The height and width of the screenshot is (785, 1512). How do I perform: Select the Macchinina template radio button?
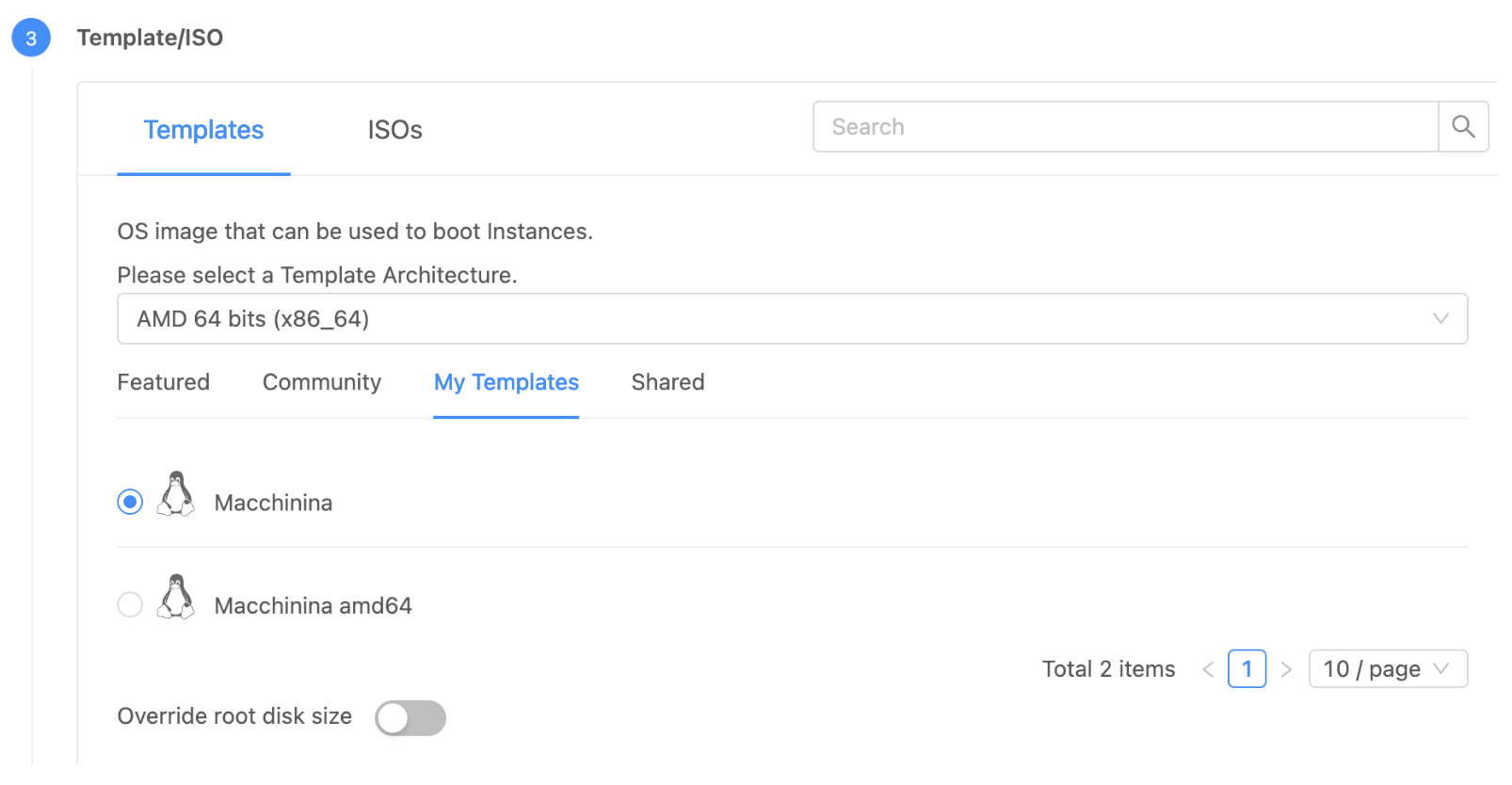(x=130, y=502)
